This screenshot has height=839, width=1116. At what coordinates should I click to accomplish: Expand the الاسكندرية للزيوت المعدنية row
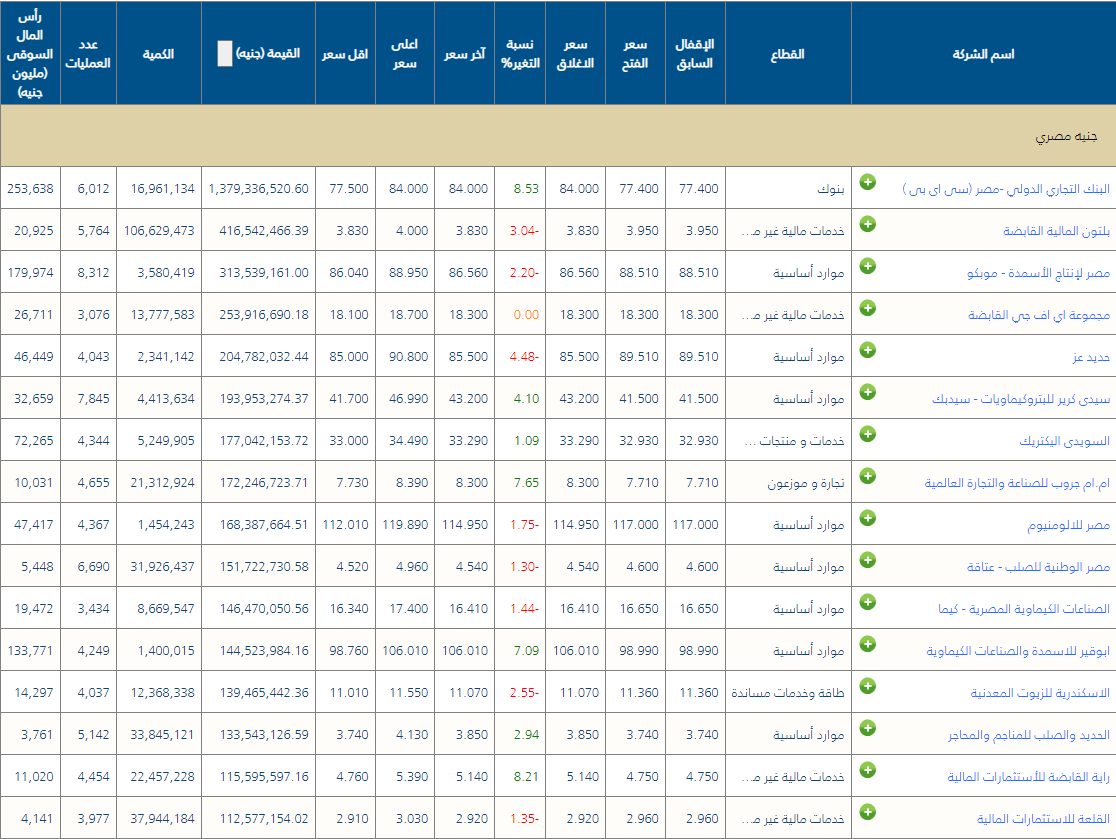click(x=868, y=686)
